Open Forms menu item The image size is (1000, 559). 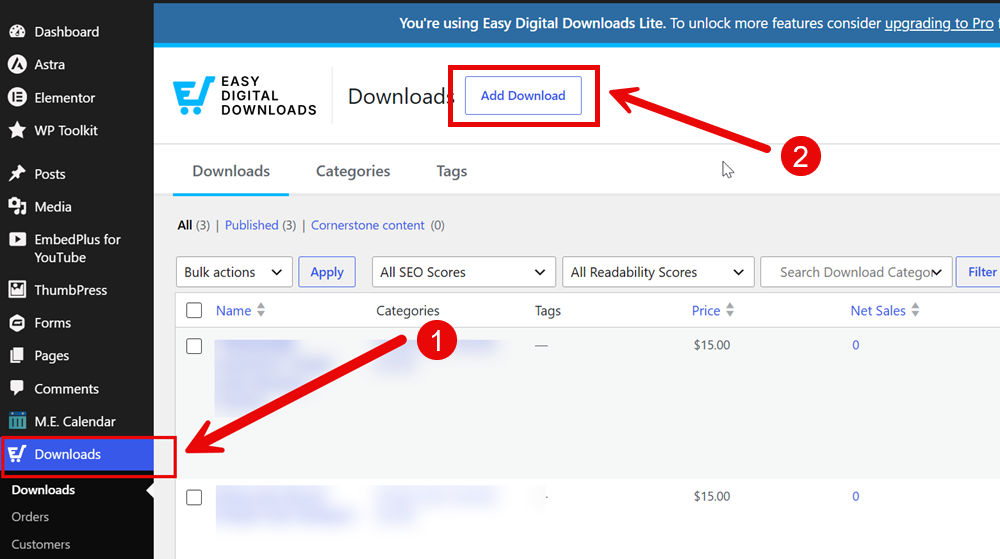(52, 323)
